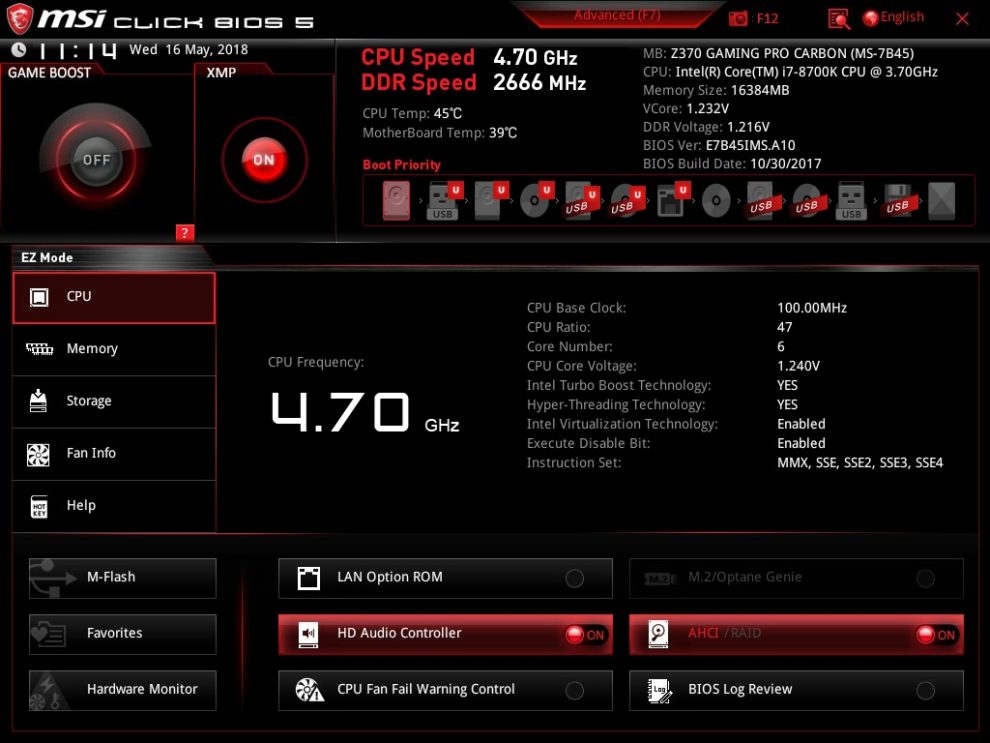
Task: Open the BIOS search icon
Action: coord(838,18)
